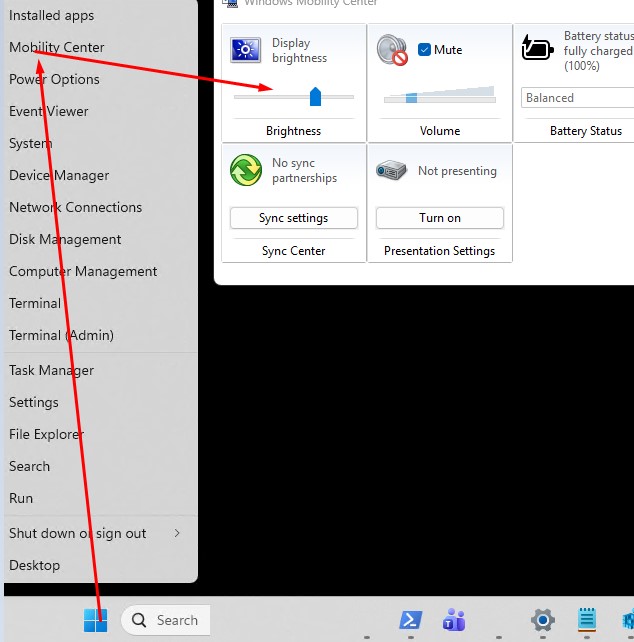Viewport: 634px width, 642px height.
Task: Open Microsoft Teams from the taskbar
Action: pos(454,620)
